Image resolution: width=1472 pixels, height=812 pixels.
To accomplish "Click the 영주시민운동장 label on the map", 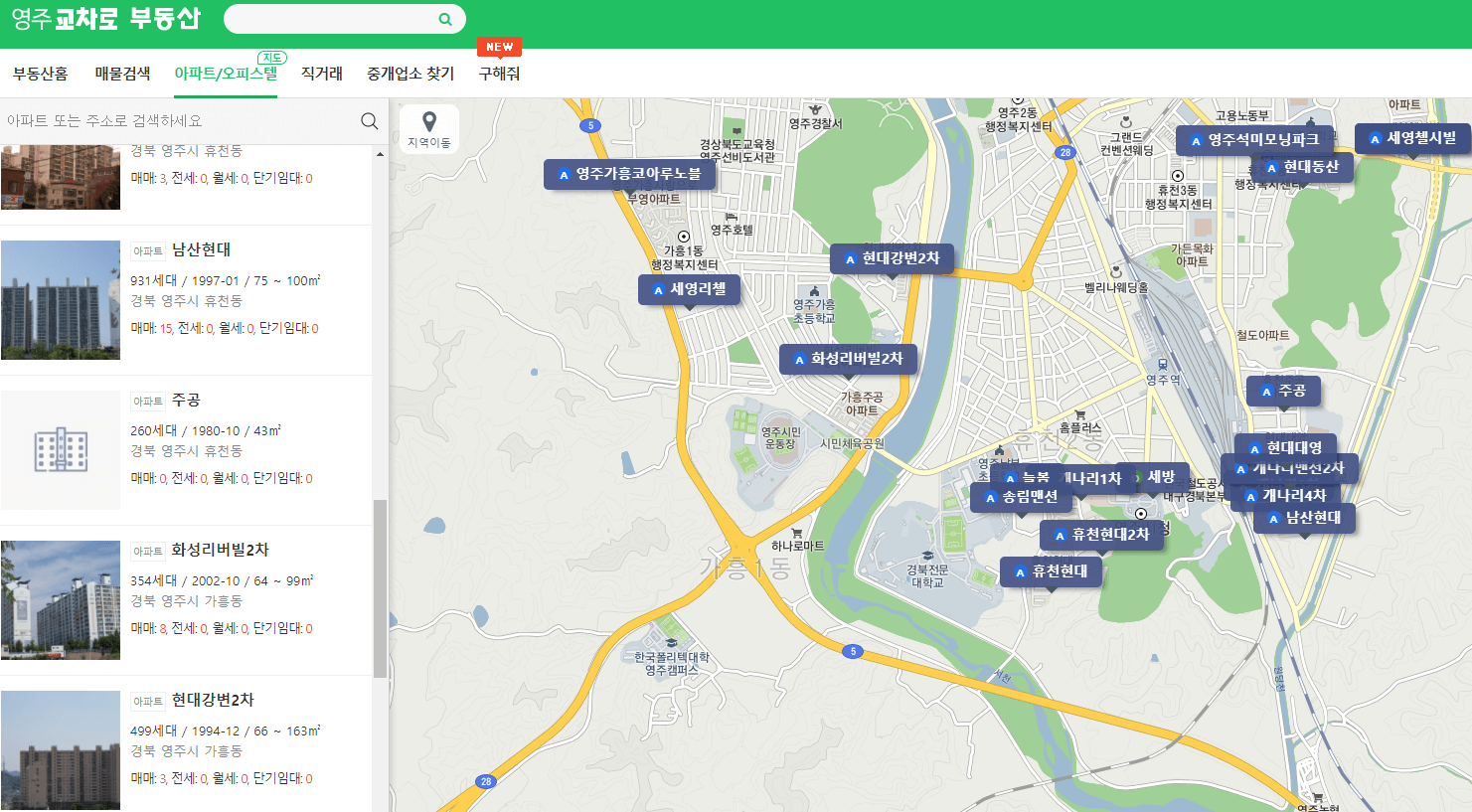I will click(781, 438).
